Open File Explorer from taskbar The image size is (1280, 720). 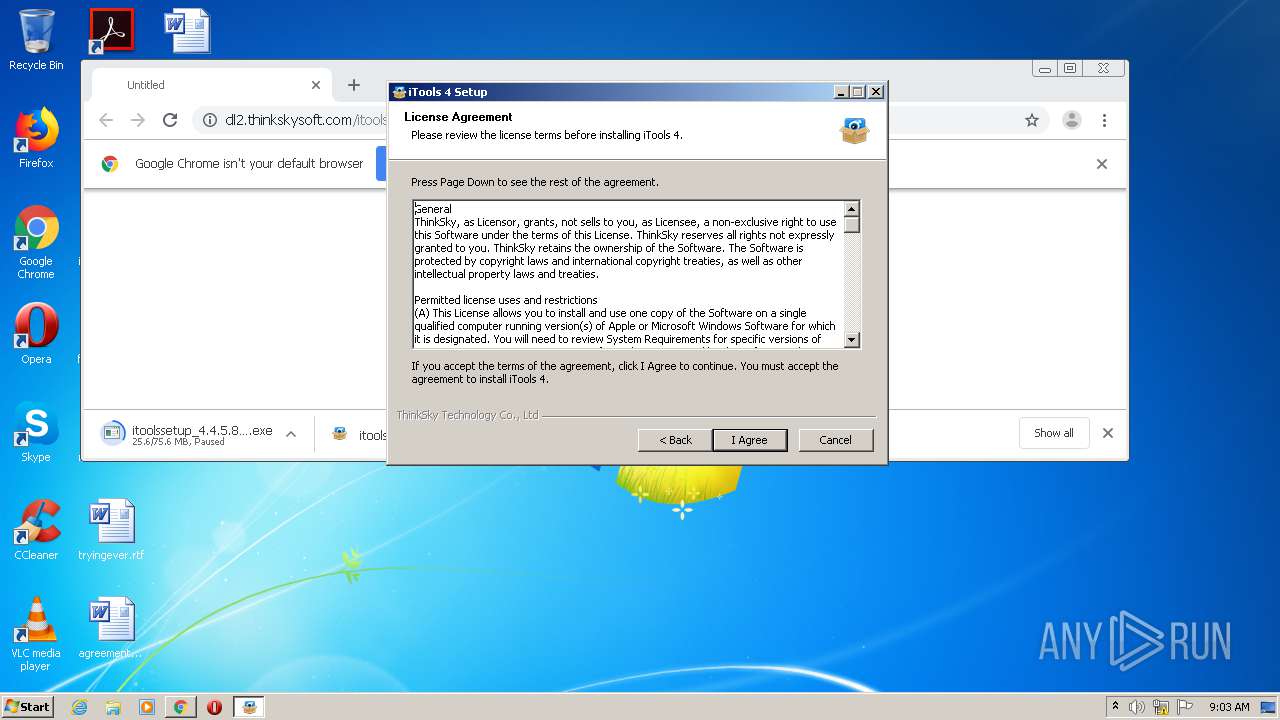coord(113,707)
